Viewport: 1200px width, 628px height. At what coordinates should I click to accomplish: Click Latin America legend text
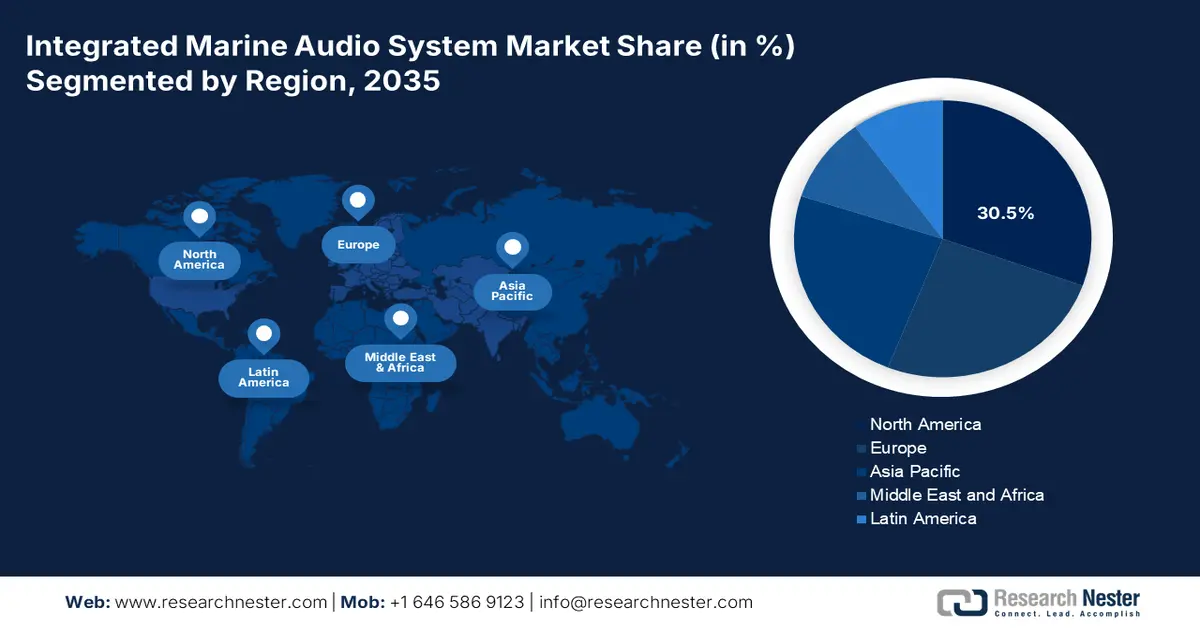[923, 518]
